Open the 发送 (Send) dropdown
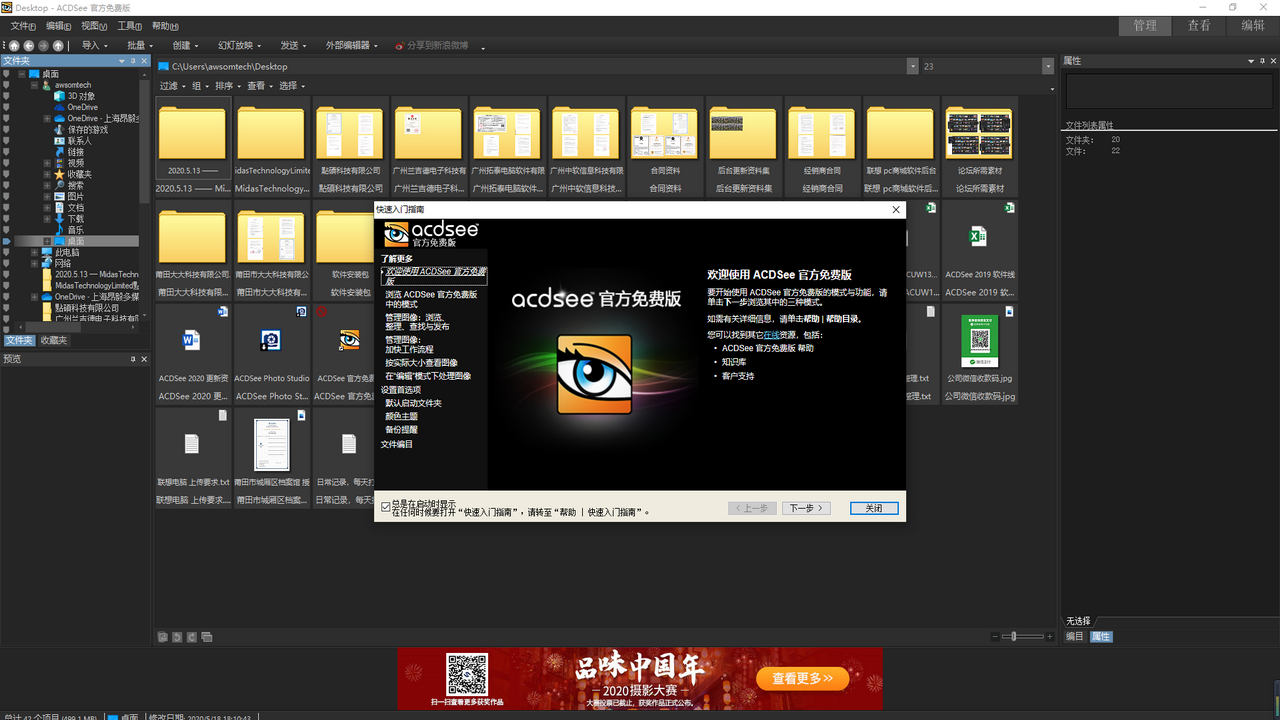 [x=294, y=46]
